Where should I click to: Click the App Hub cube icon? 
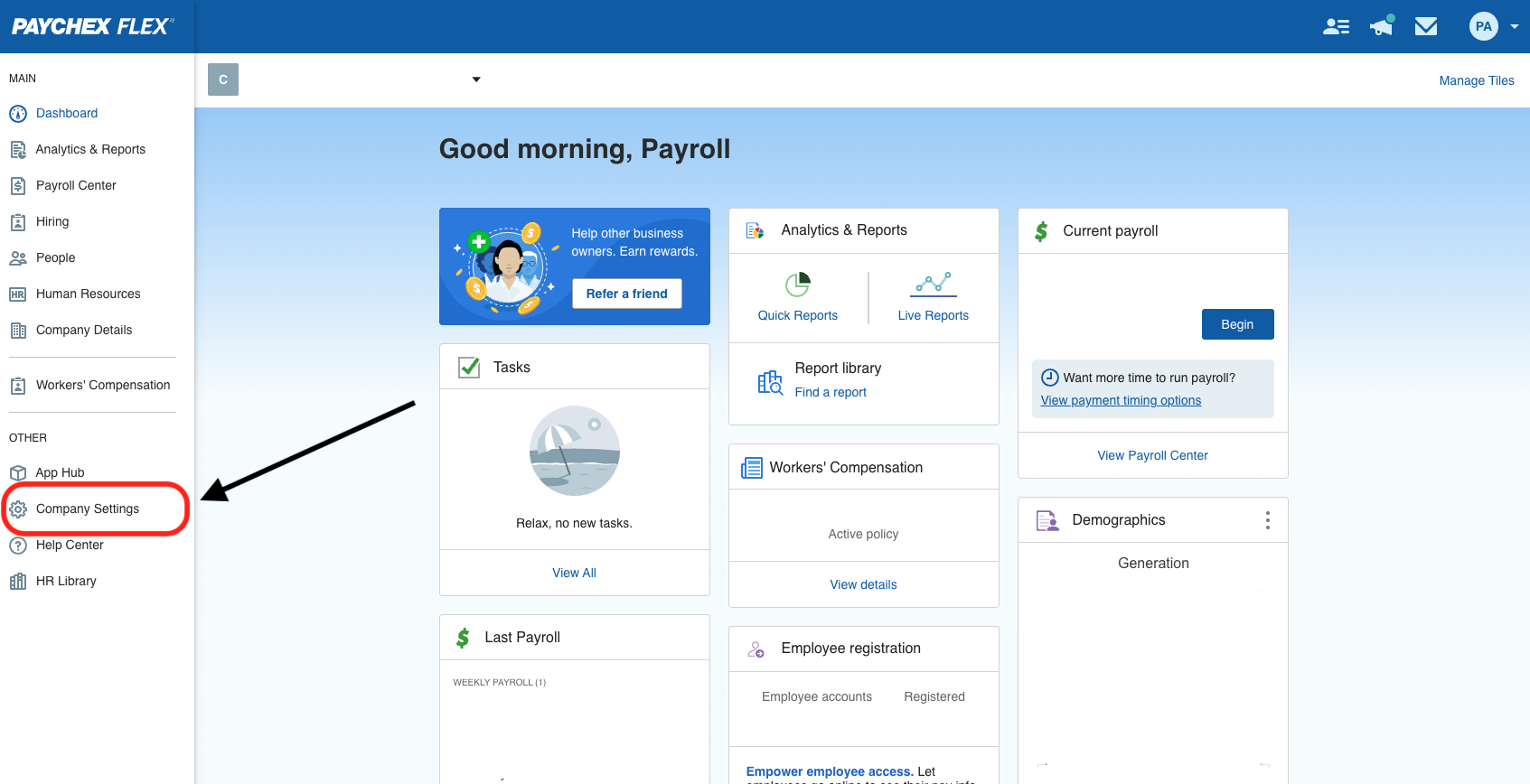(x=18, y=473)
